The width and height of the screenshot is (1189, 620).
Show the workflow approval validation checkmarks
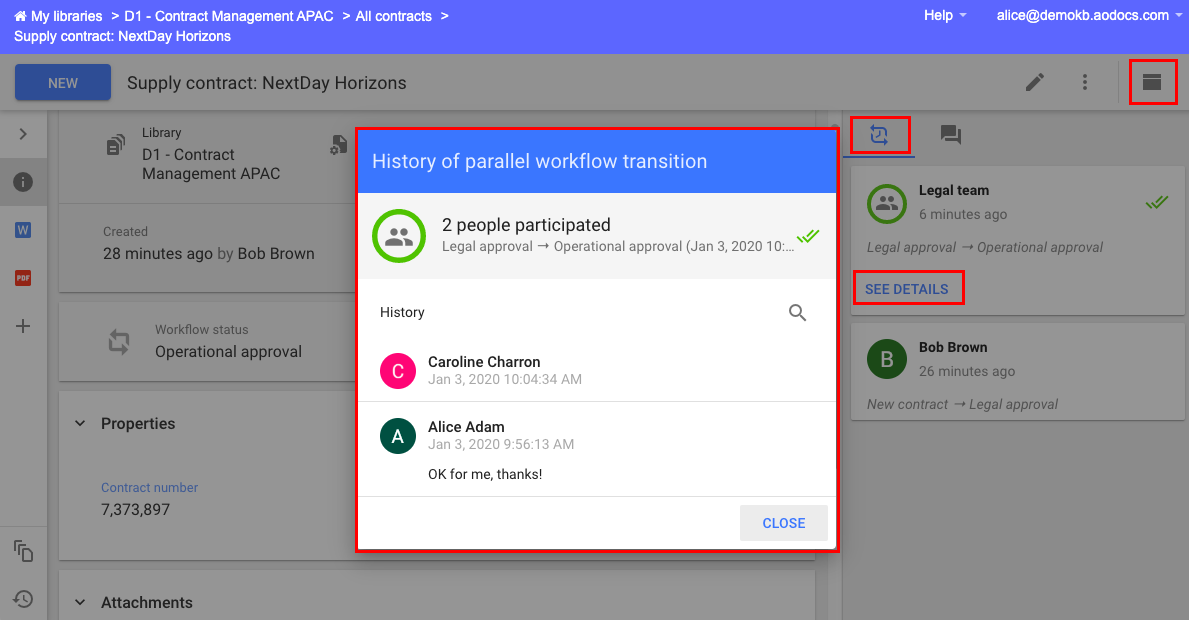(1156, 201)
